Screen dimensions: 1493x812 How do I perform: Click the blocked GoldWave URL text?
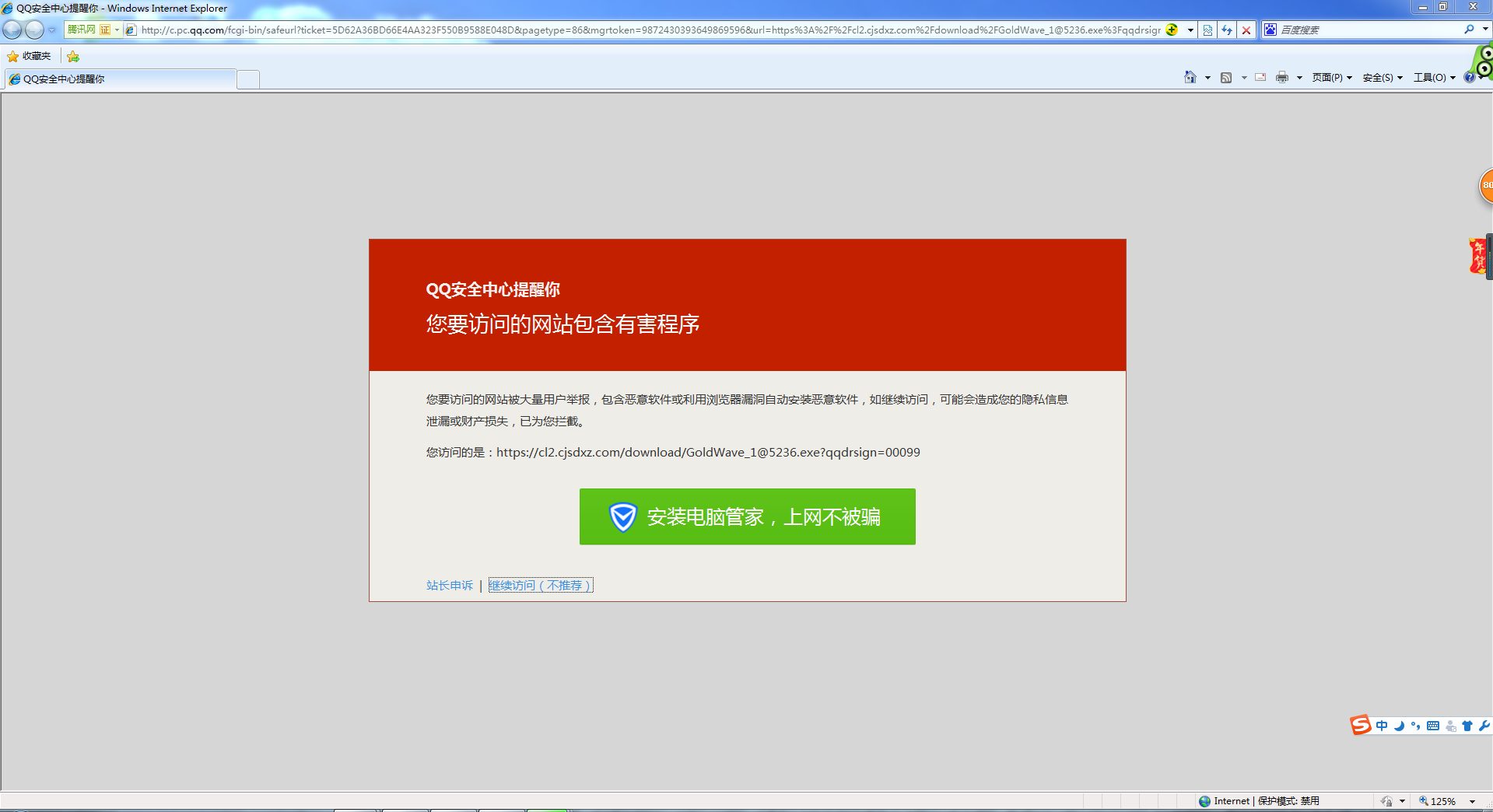tap(708, 452)
